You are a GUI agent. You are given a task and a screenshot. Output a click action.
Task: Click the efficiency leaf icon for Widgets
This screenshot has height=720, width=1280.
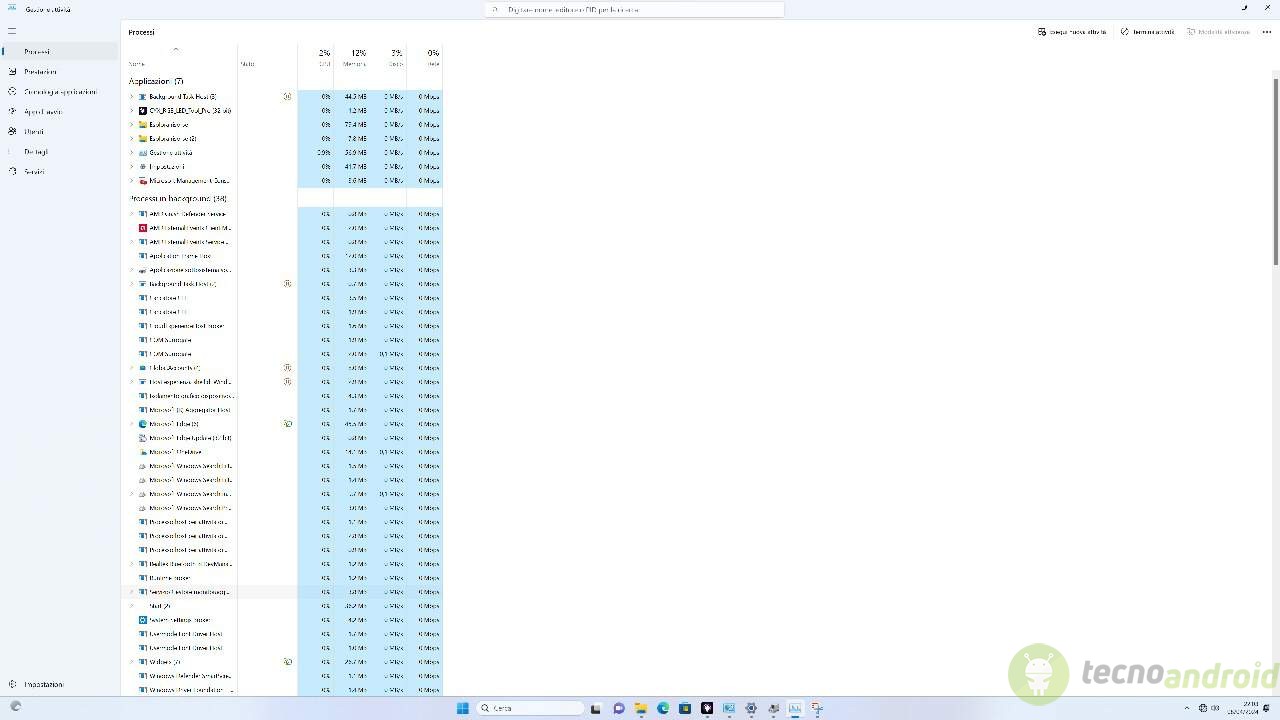click(287, 661)
